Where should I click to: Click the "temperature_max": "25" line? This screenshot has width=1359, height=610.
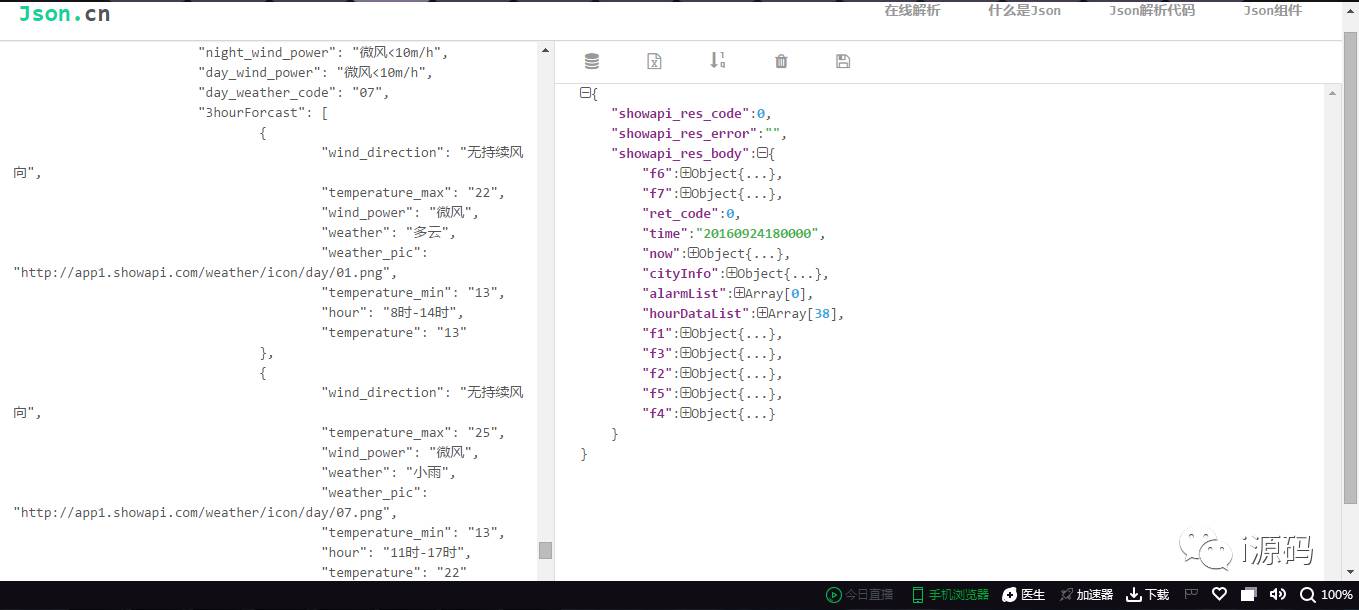pyautogui.click(x=413, y=433)
